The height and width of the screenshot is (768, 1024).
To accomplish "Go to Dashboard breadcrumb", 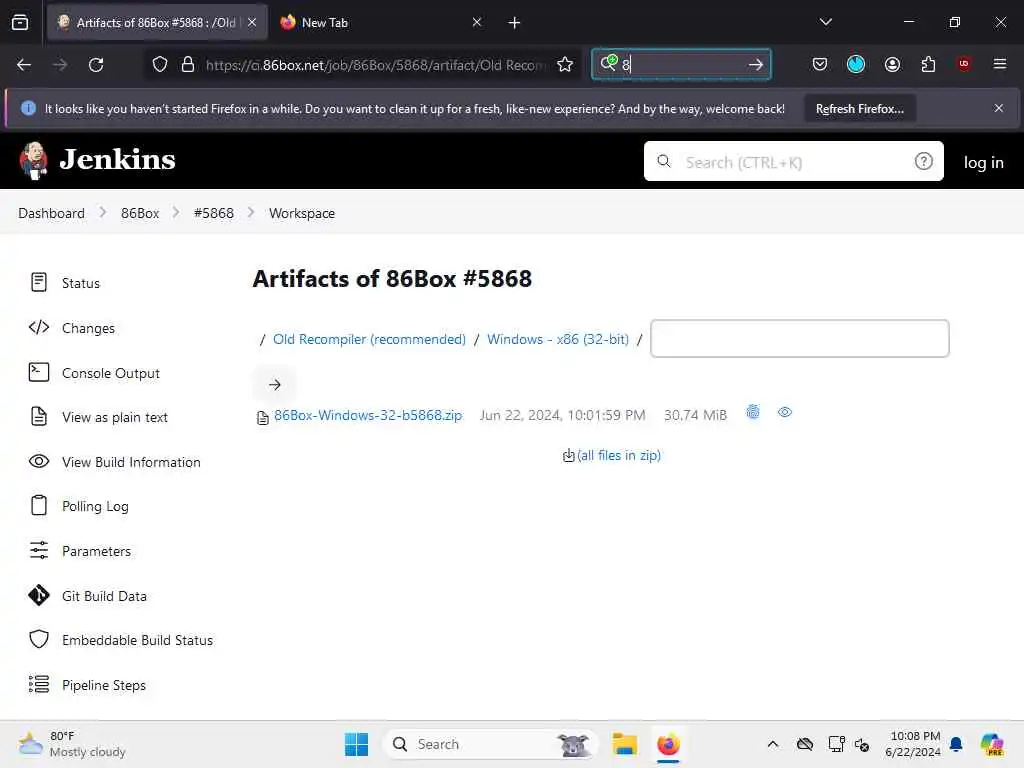I will pos(52,213).
